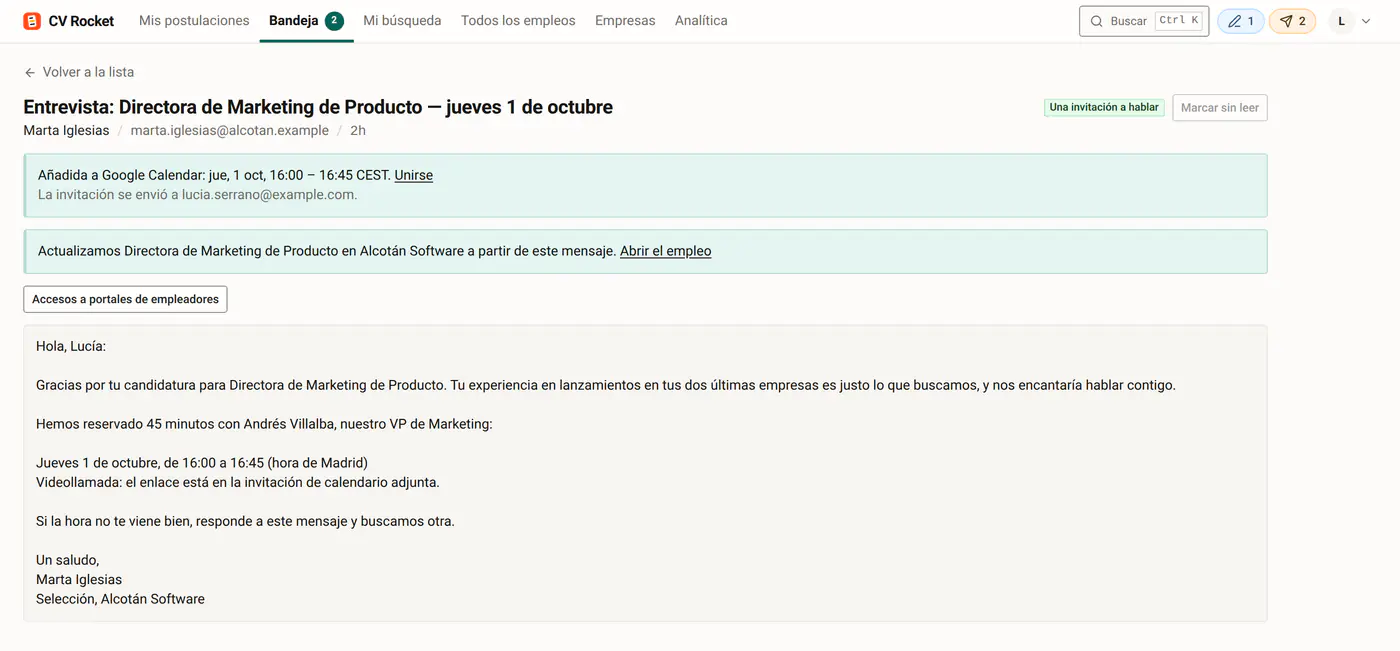The image size is (1400, 651).
Task: Click the CV Rocket brand name
Action: click(81, 21)
